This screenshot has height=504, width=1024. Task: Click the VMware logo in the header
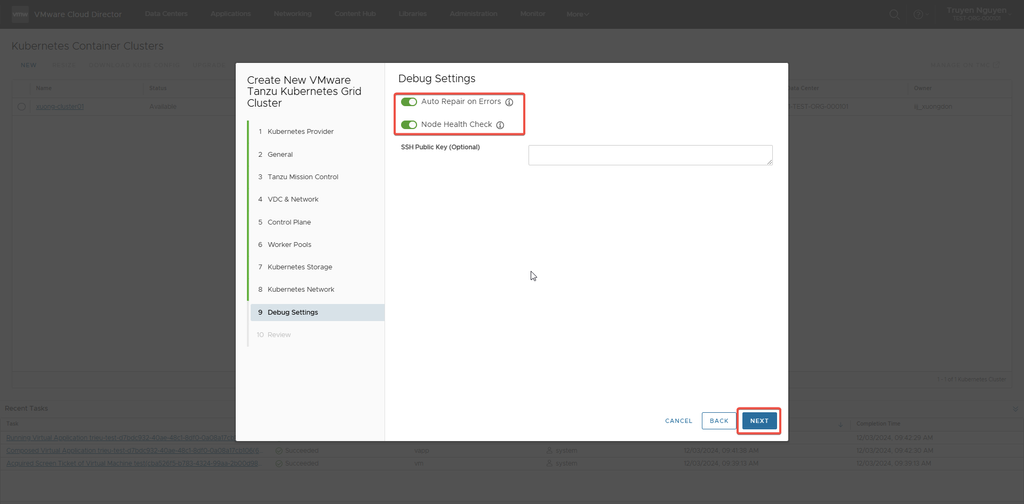(18, 14)
